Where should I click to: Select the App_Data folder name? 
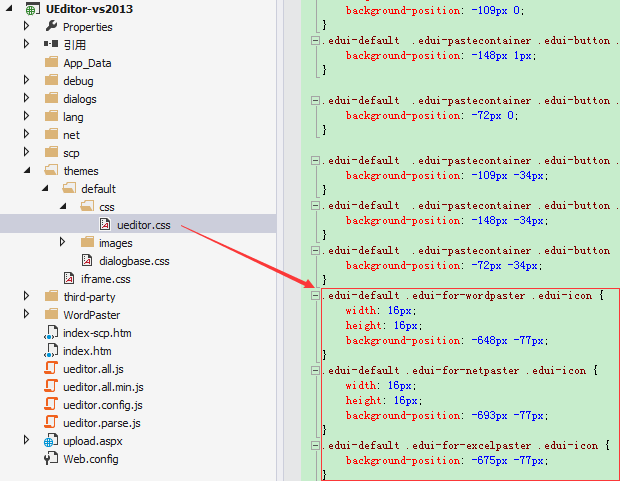(87, 63)
